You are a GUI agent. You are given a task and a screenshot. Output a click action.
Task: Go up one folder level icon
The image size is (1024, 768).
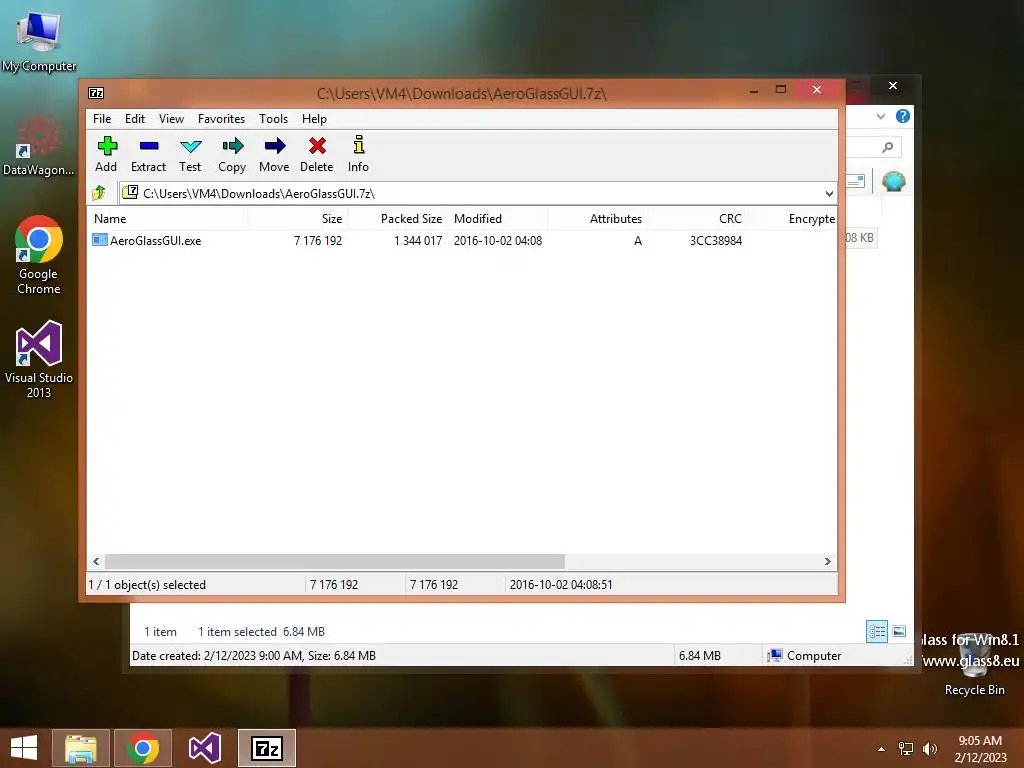[x=99, y=193]
